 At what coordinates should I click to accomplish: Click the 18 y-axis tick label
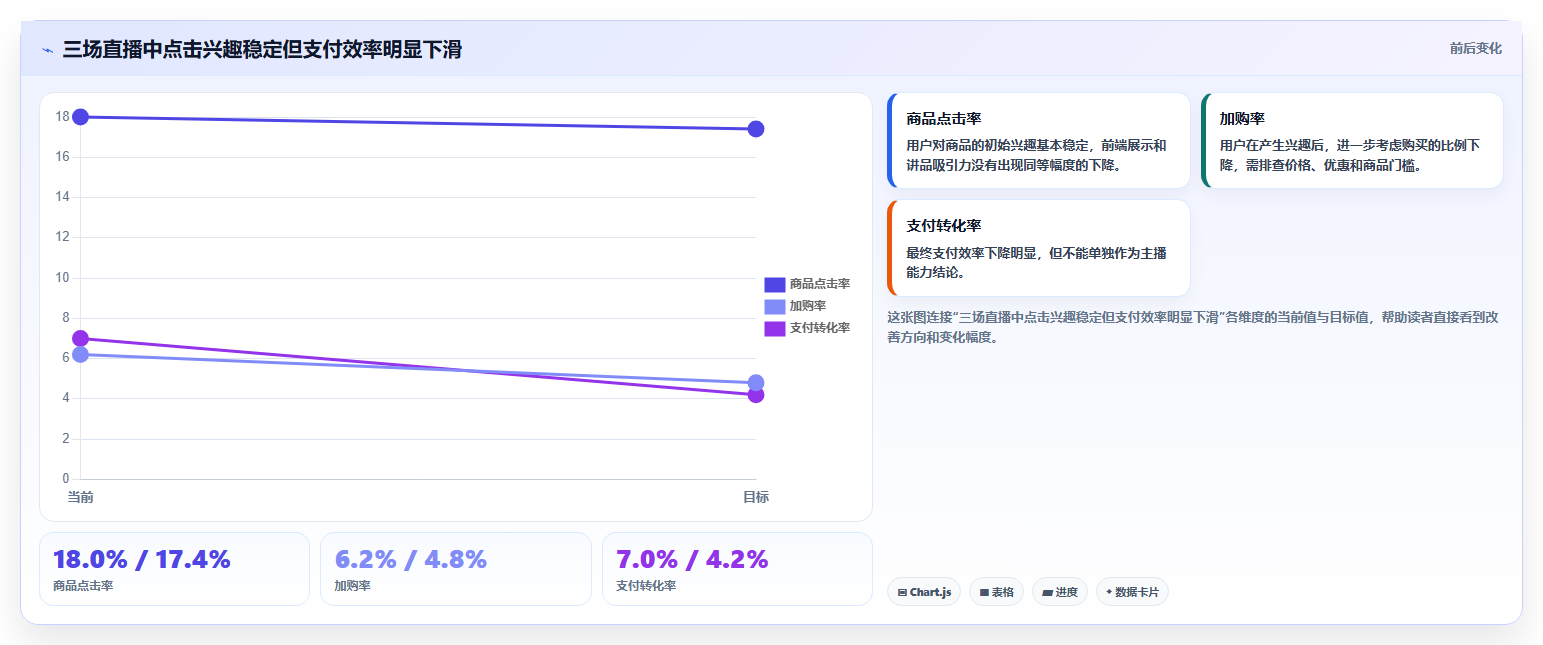click(62, 117)
